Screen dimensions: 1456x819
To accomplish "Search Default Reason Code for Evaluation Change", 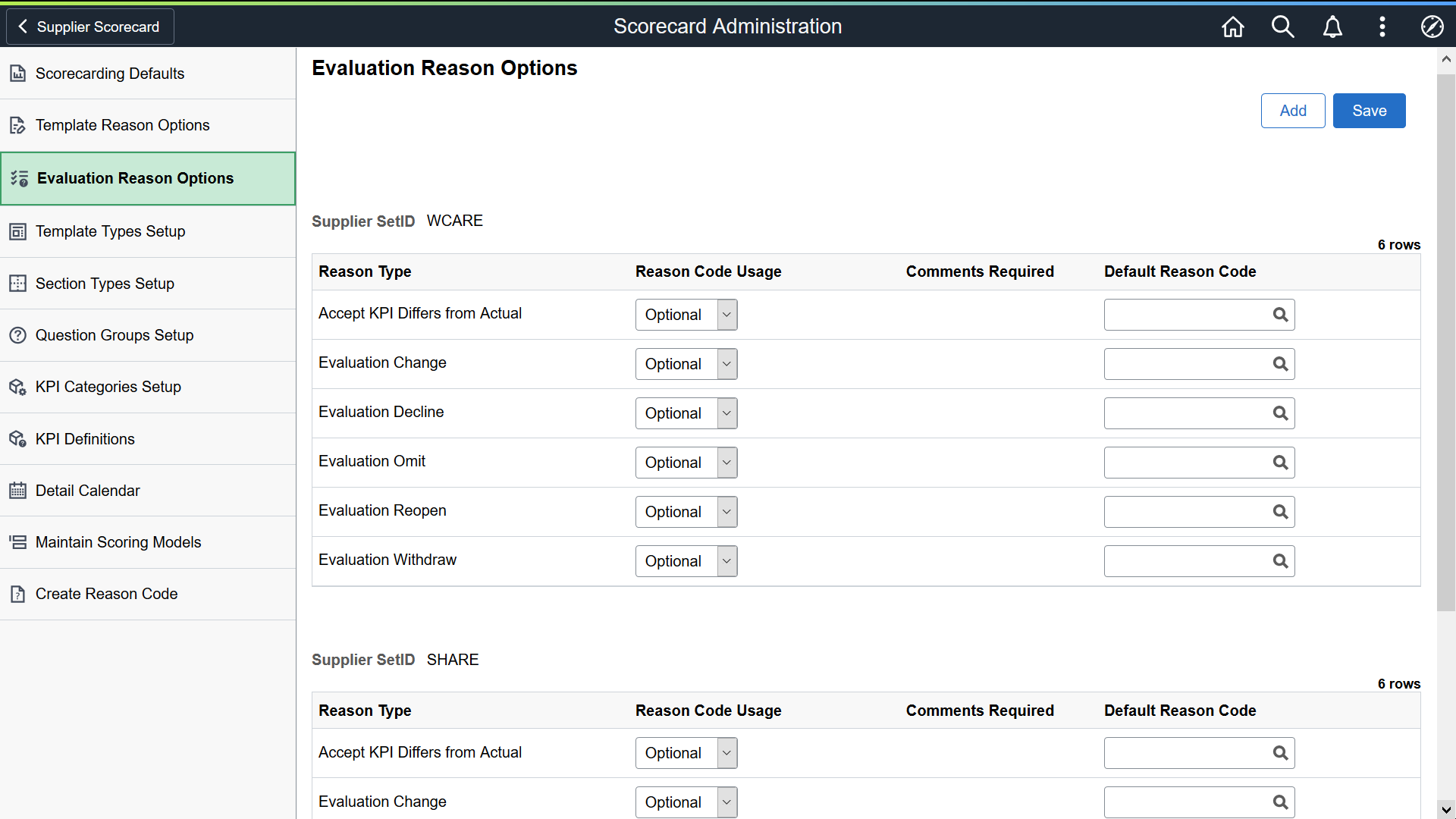I will [x=1279, y=363].
